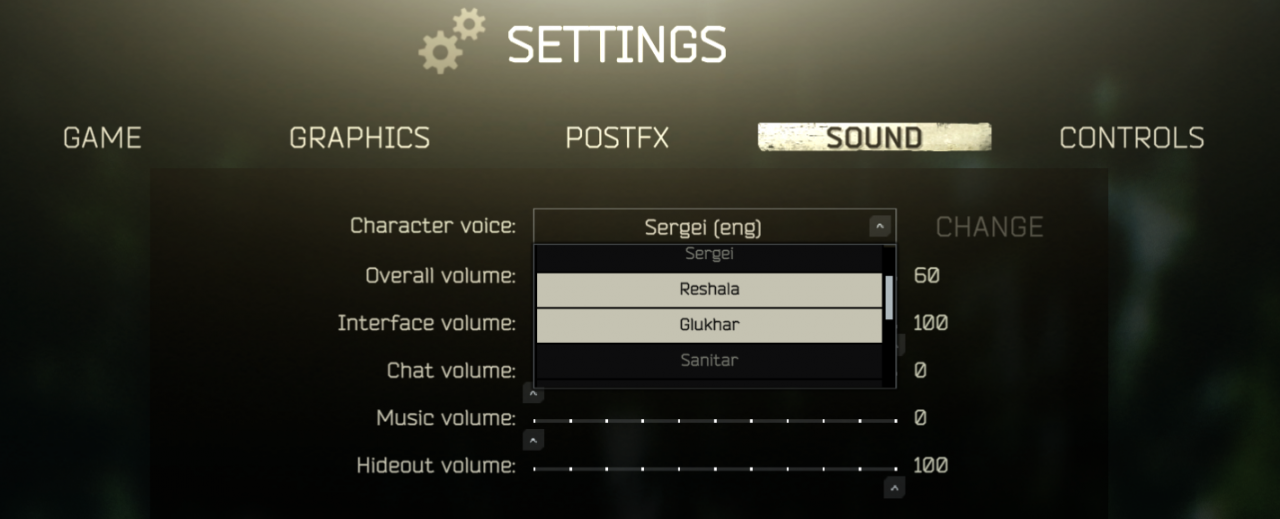Click the middle of the Music volume track
1280x519 pixels.
715,420
